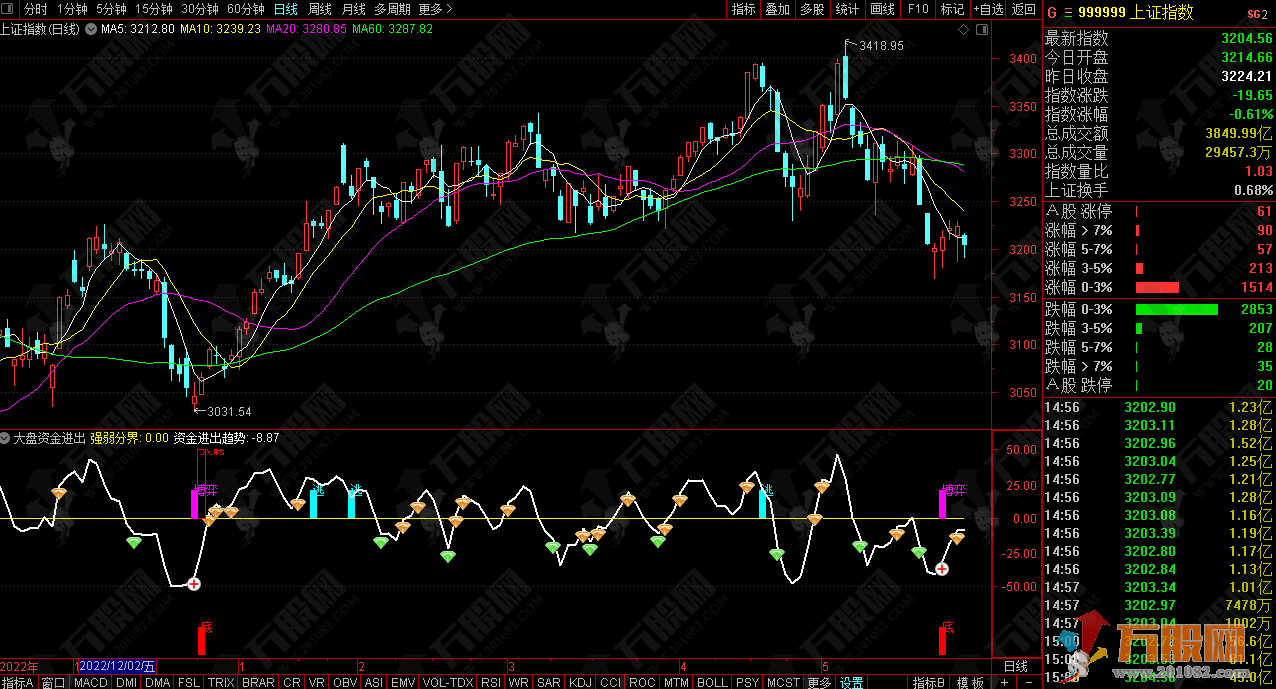
Task: Switch to 月线 monthly chart
Action: click(x=354, y=9)
